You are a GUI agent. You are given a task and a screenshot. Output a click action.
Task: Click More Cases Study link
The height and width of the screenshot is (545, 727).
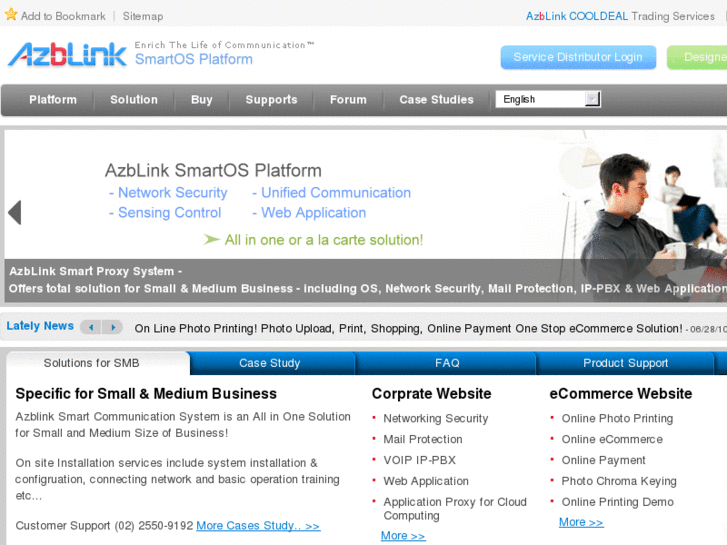tap(258, 526)
